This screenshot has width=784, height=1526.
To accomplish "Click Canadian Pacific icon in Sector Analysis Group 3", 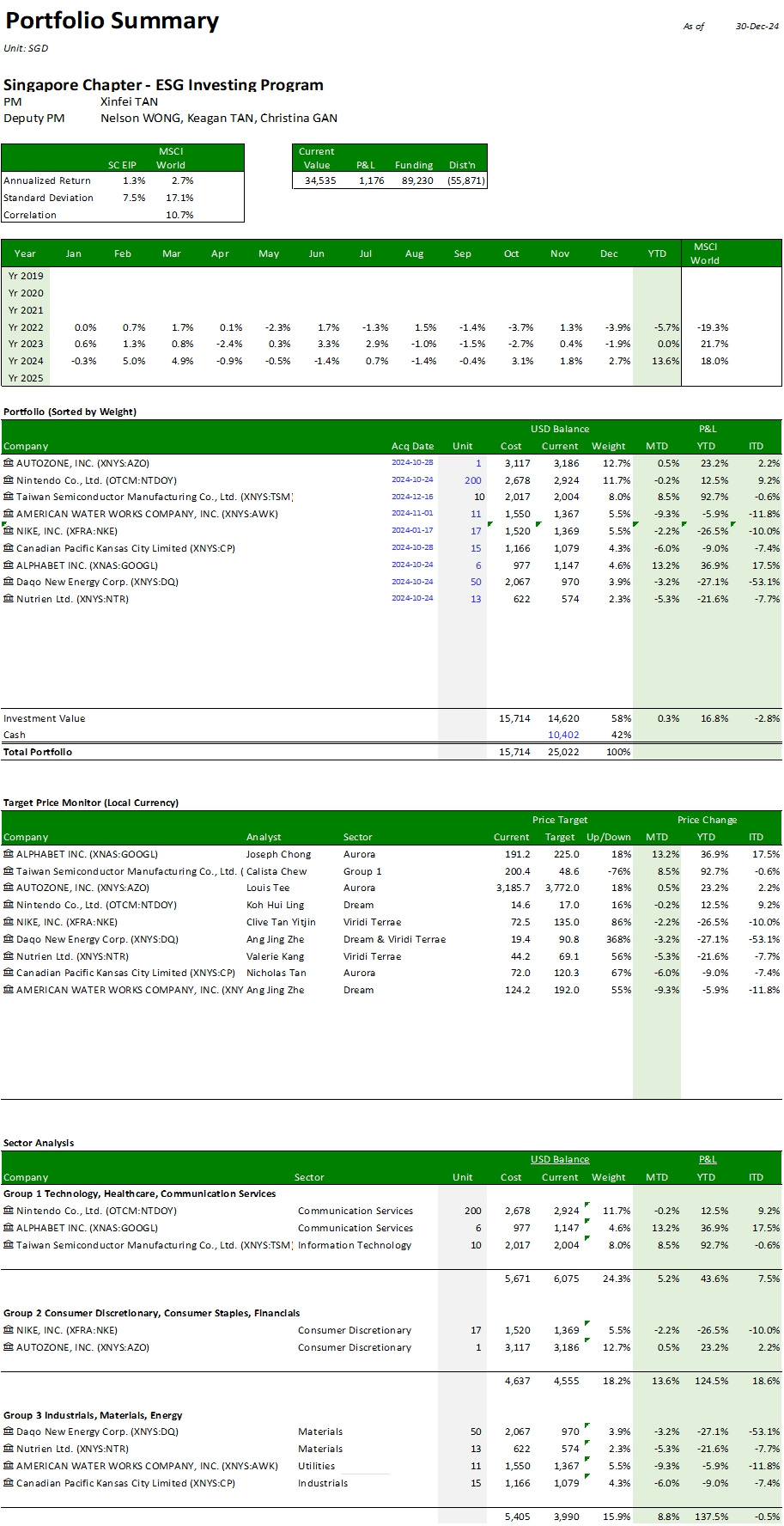I will [9, 1483].
